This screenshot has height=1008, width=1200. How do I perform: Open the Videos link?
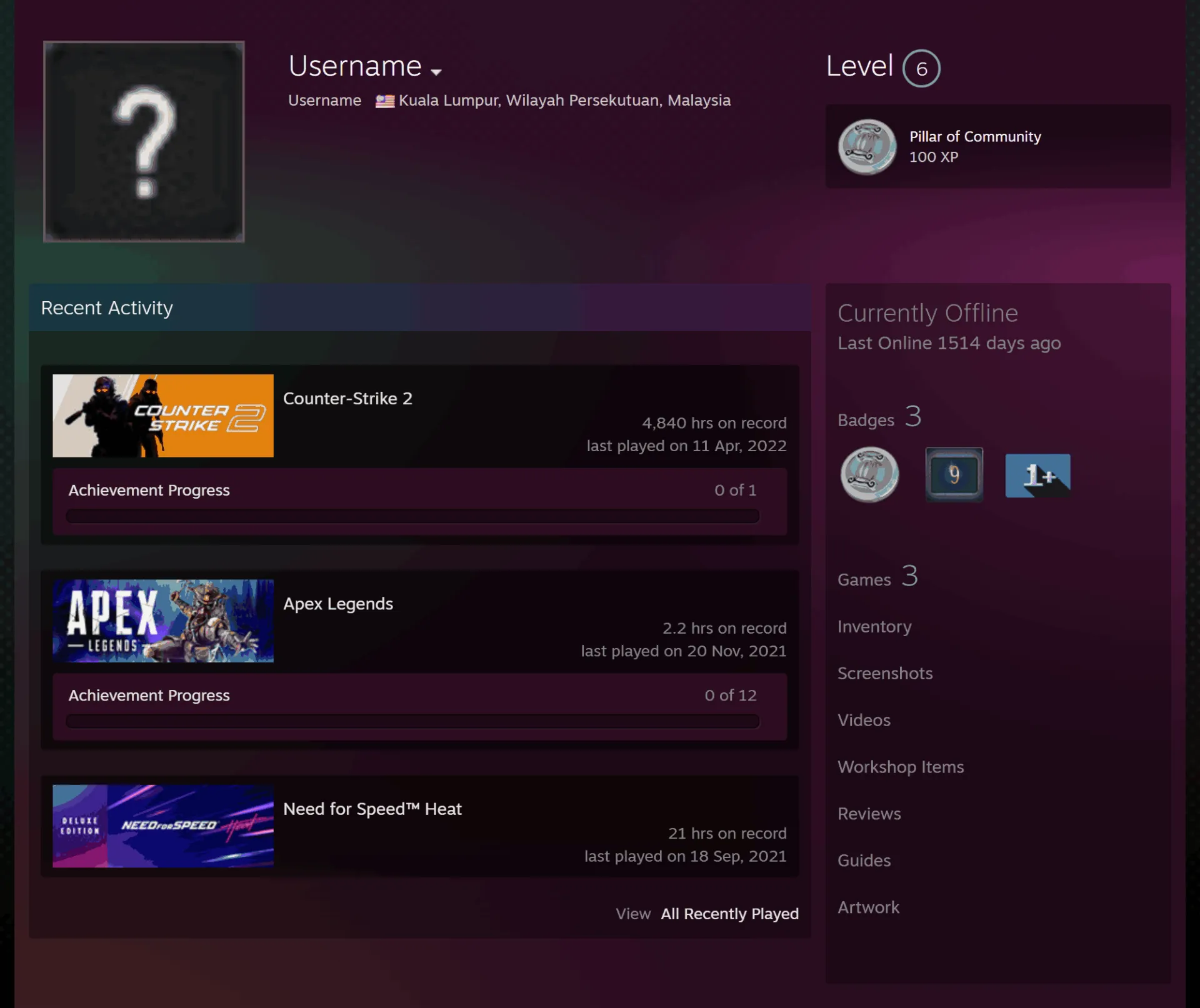(x=864, y=720)
